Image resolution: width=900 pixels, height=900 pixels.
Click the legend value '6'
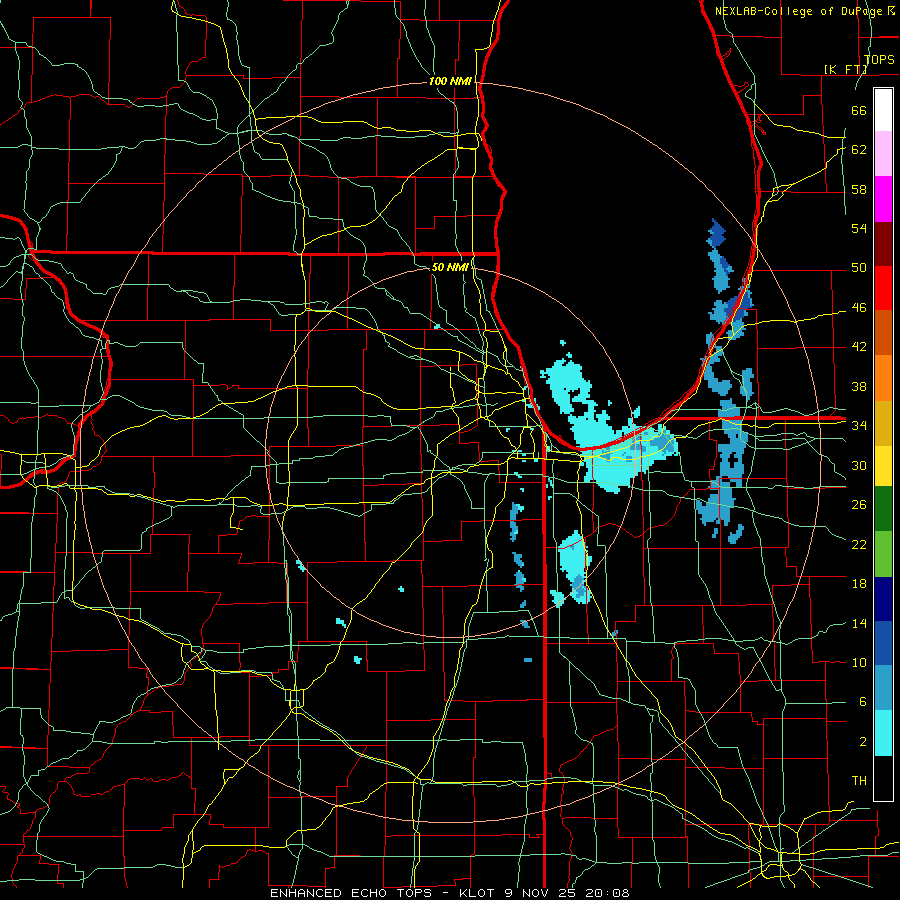point(863,702)
